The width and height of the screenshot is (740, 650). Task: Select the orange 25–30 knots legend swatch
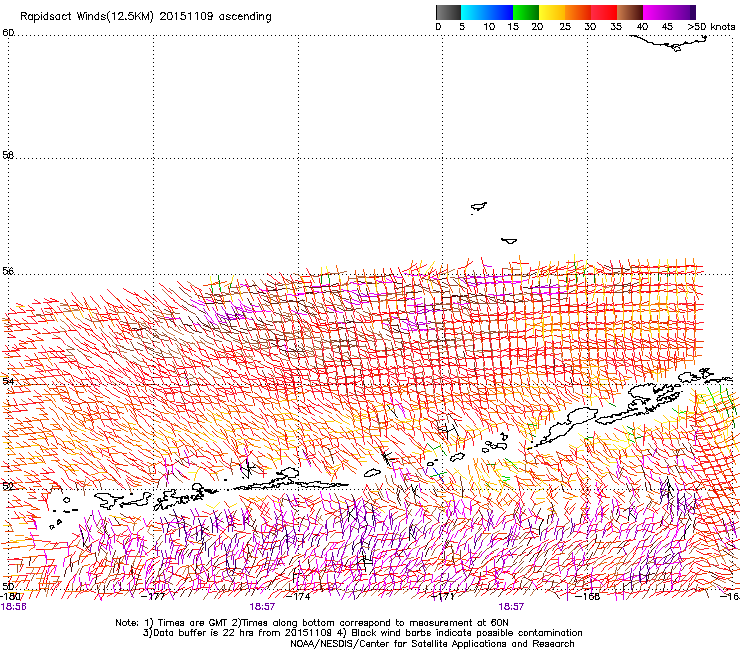(x=578, y=12)
